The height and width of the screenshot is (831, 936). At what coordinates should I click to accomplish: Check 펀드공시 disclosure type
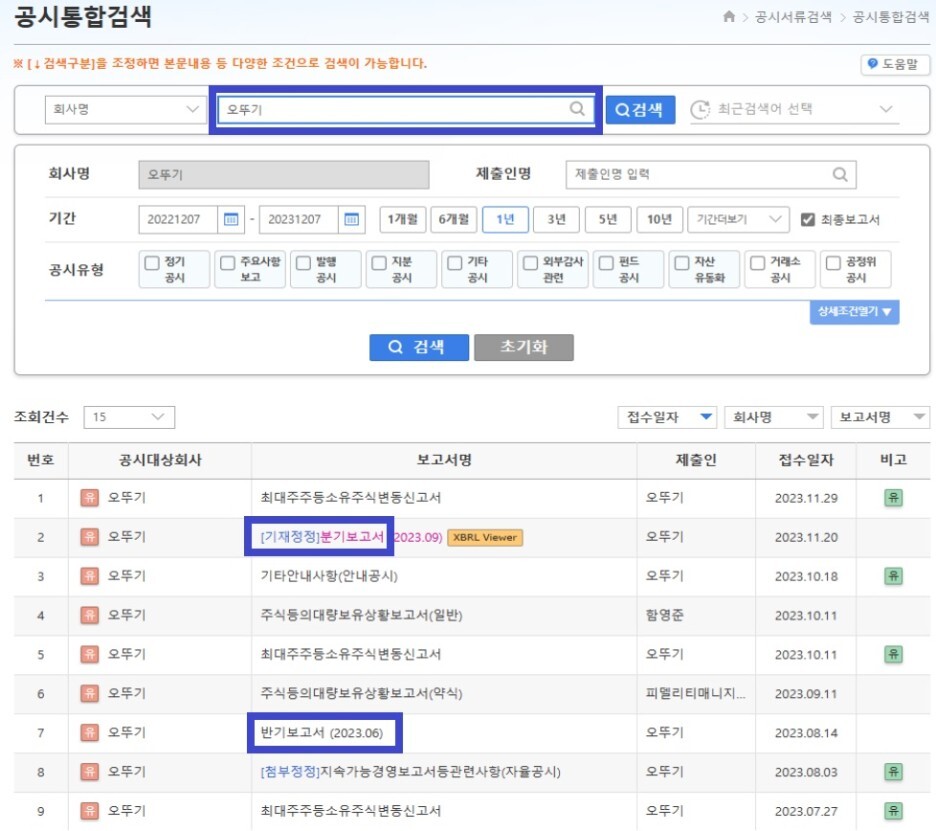click(x=606, y=263)
